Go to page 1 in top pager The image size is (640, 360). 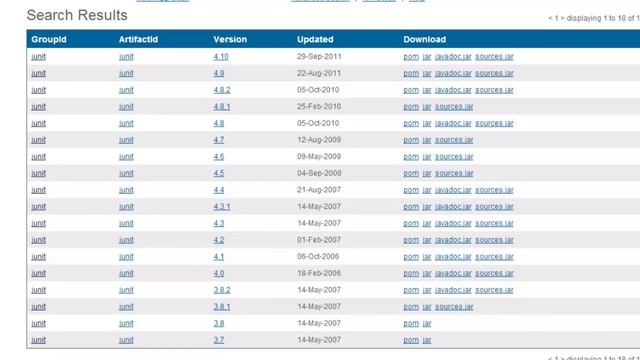[x=556, y=18]
